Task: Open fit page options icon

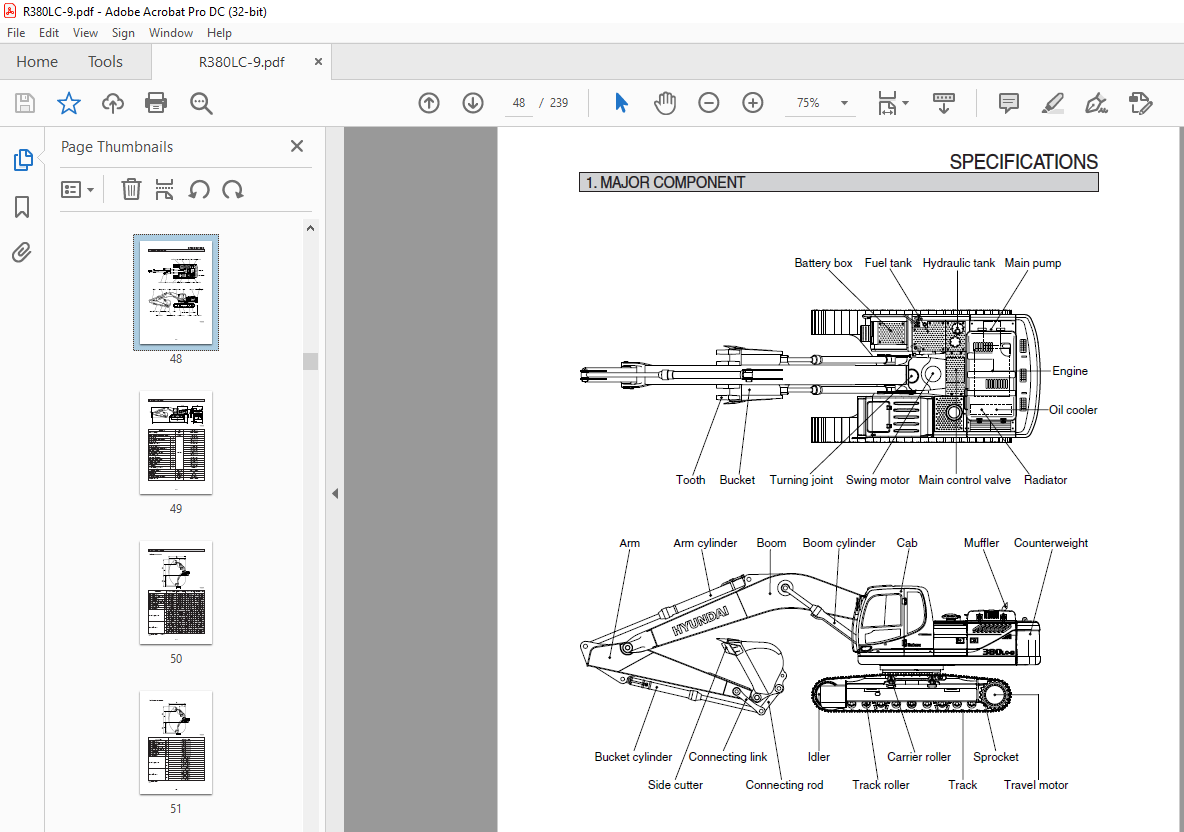Action: (x=893, y=103)
